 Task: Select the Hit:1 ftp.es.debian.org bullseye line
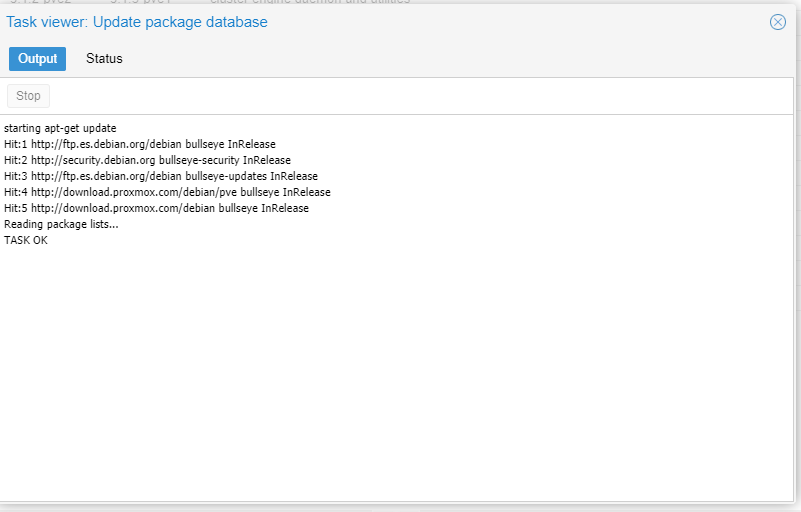point(139,144)
